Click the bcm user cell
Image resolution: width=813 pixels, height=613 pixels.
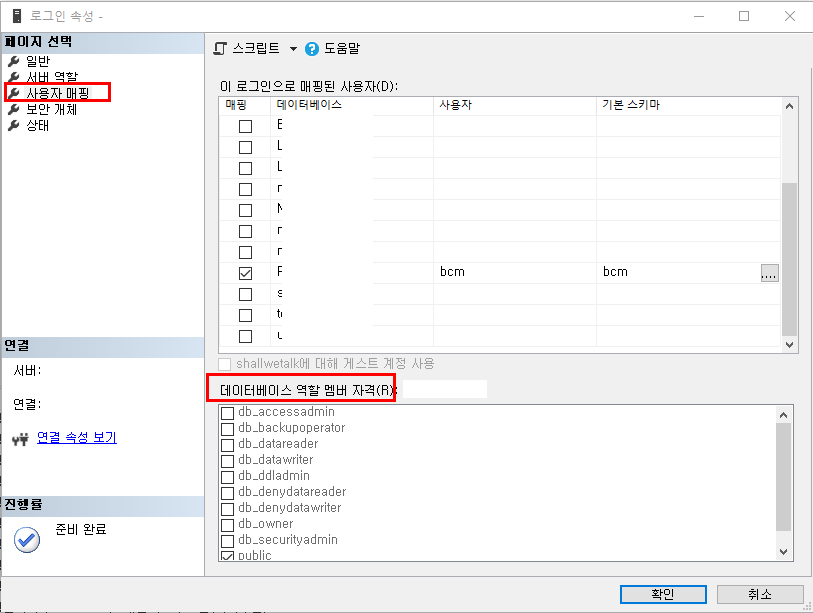click(514, 272)
